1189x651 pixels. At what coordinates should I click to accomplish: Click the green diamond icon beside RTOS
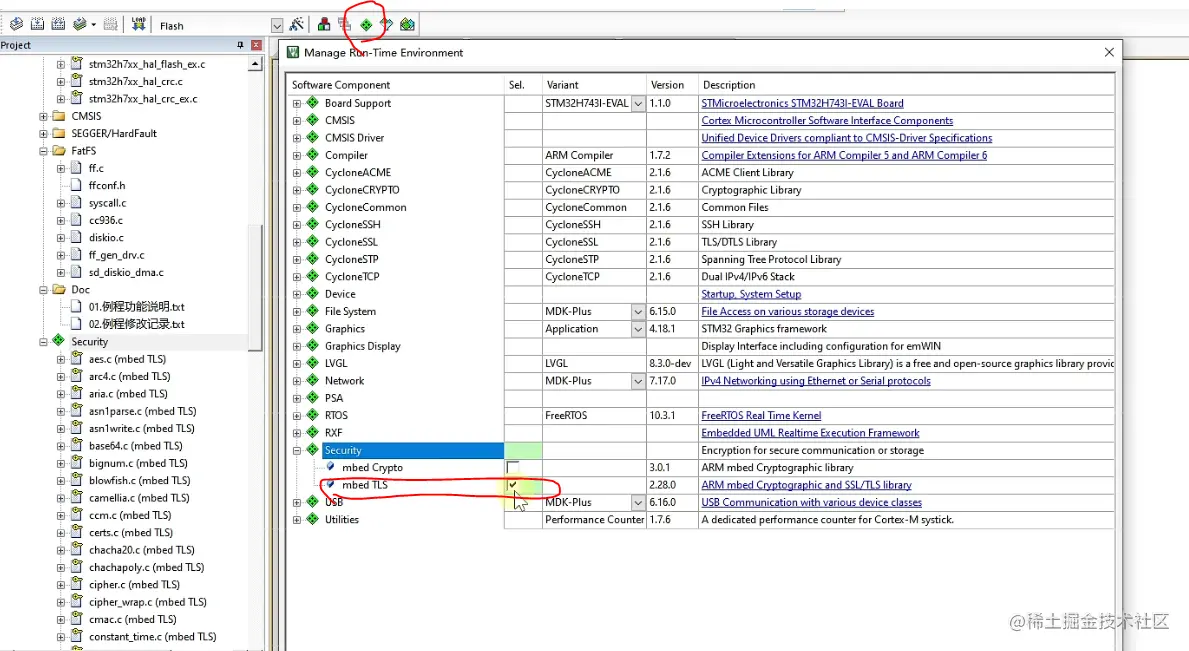click(x=312, y=415)
